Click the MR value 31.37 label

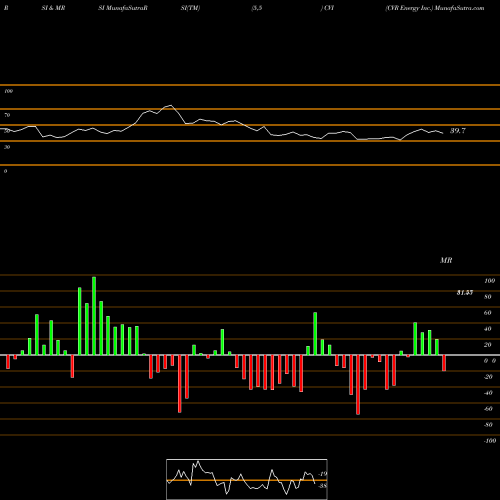pyautogui.click(x=465, y=293)
